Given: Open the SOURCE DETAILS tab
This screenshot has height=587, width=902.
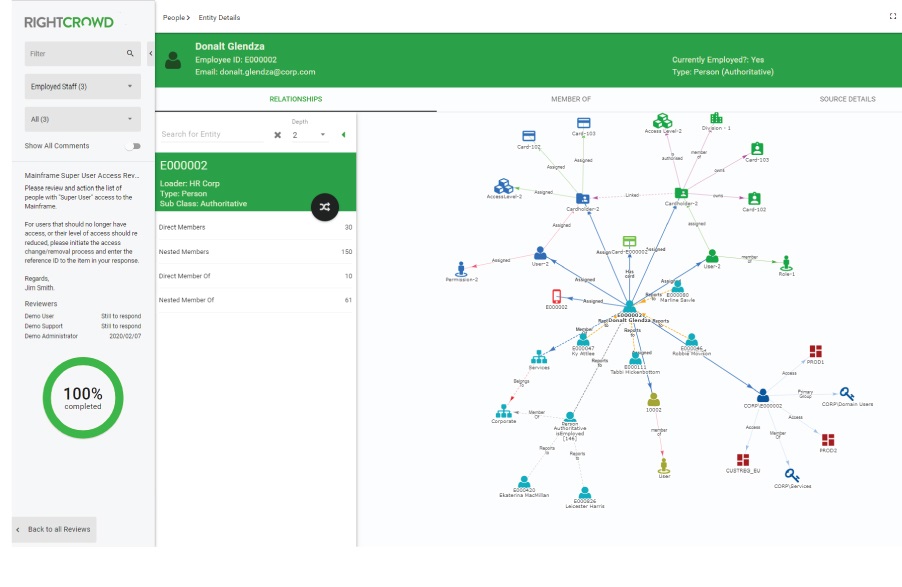Looking at the screenshot, I should coord(845,99).
